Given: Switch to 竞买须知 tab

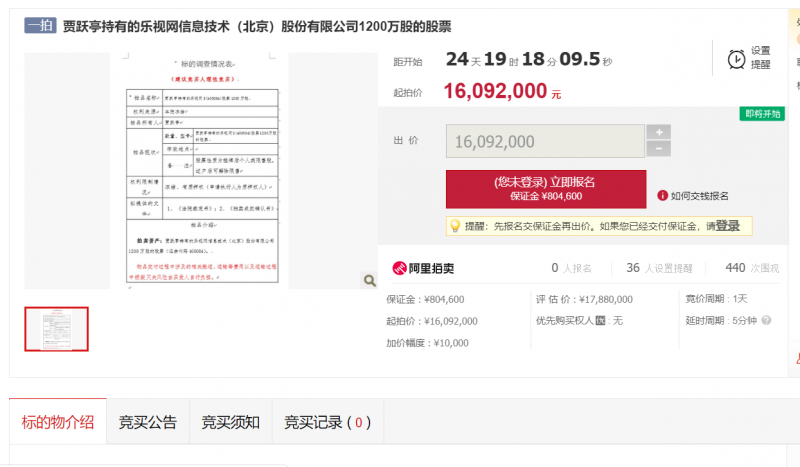Looking at the screenshot, I should (231, 422).
